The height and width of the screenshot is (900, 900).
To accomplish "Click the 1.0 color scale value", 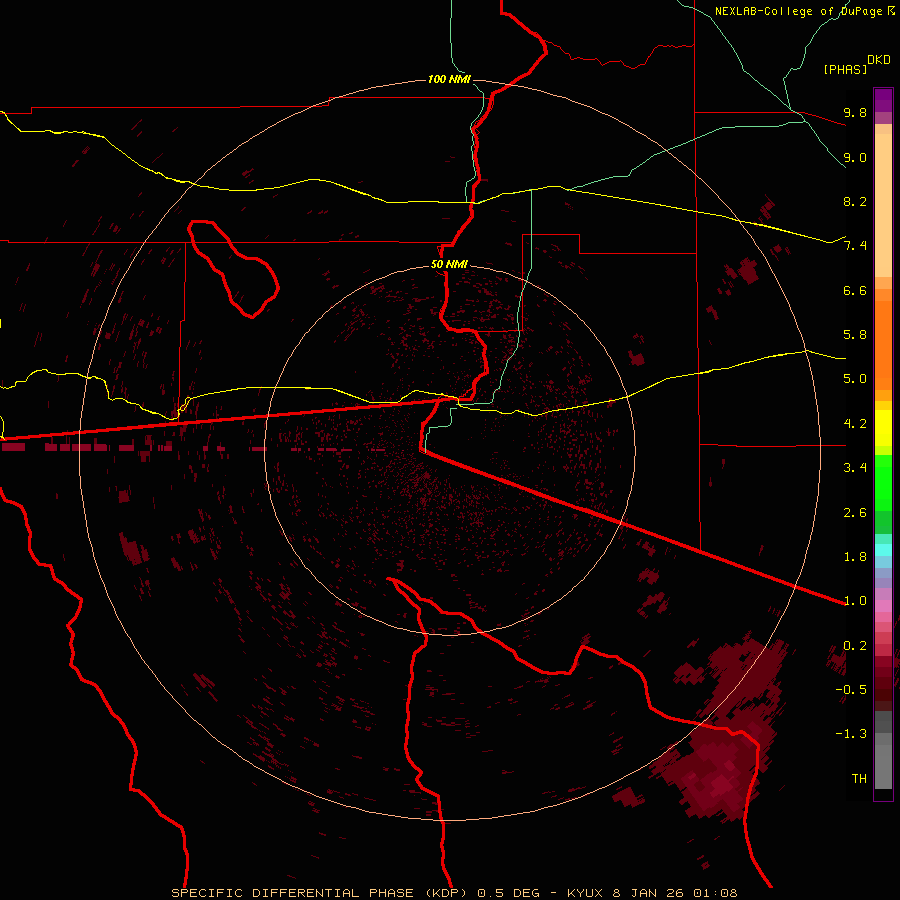I will 855,601.
